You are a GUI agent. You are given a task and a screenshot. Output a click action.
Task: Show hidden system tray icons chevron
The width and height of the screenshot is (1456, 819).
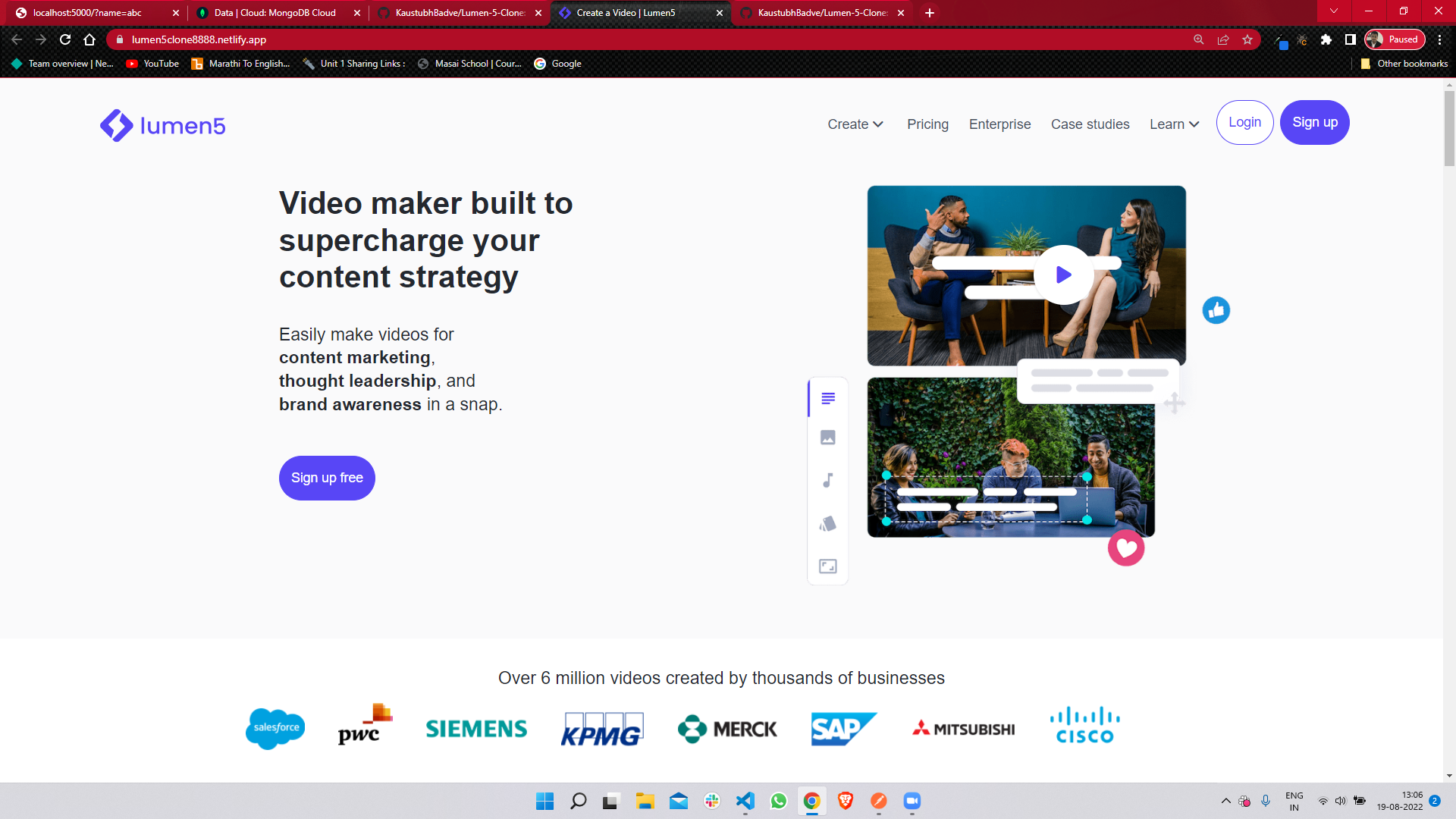point(1225,801)
